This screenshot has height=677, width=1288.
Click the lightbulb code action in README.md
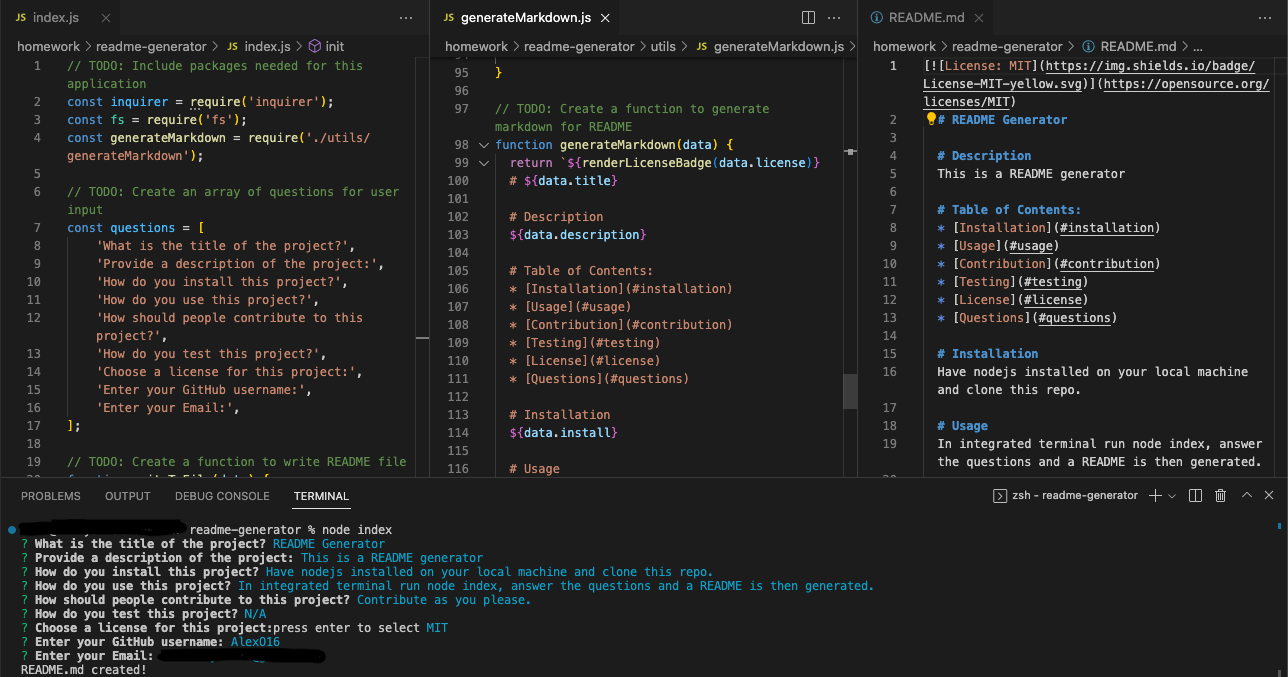931,119
